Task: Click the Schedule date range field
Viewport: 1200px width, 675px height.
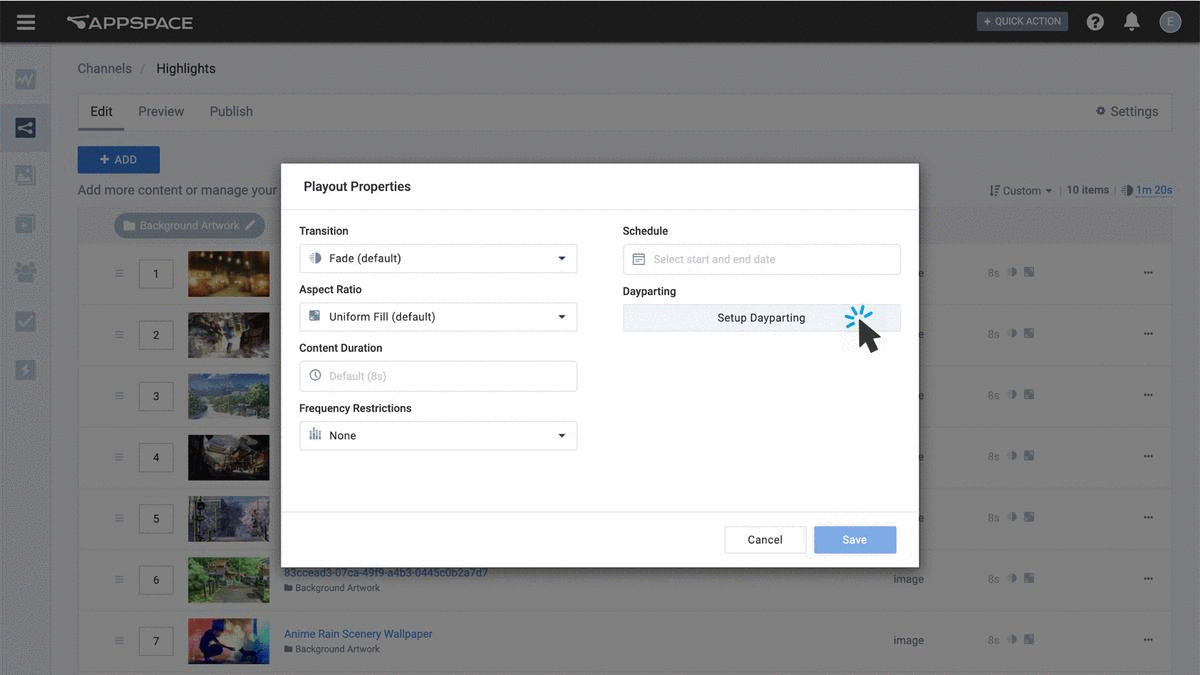Action: pos(761,259)
